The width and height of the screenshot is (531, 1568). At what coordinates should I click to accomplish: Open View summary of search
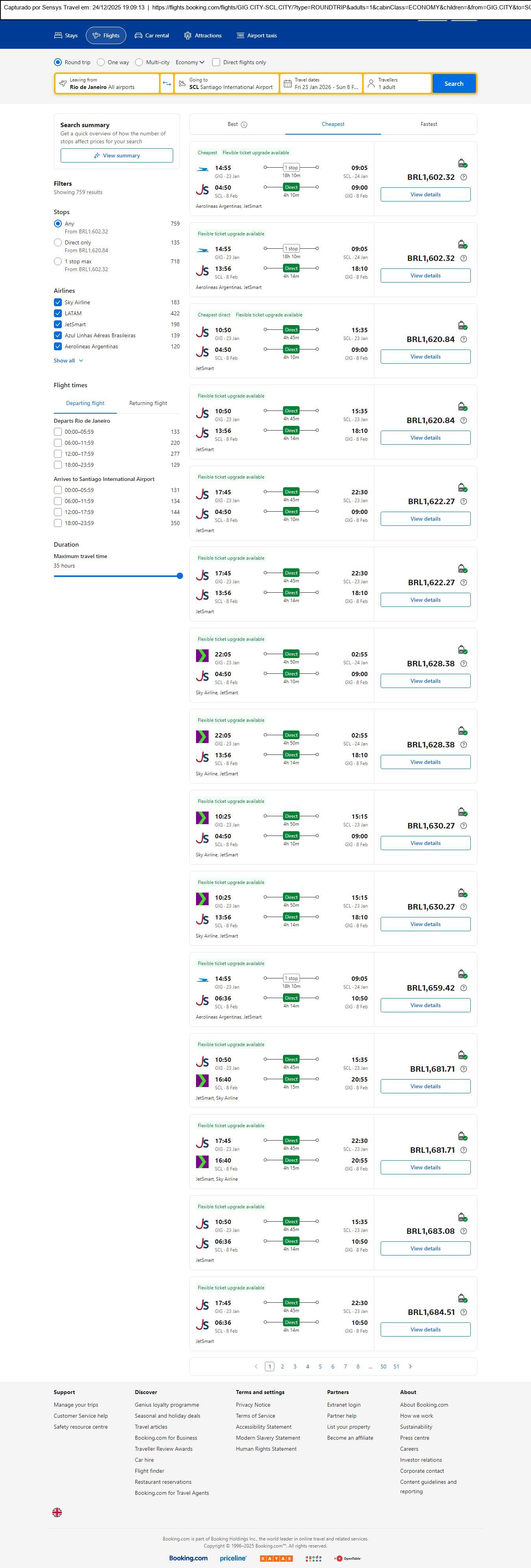tap(116, 156)
